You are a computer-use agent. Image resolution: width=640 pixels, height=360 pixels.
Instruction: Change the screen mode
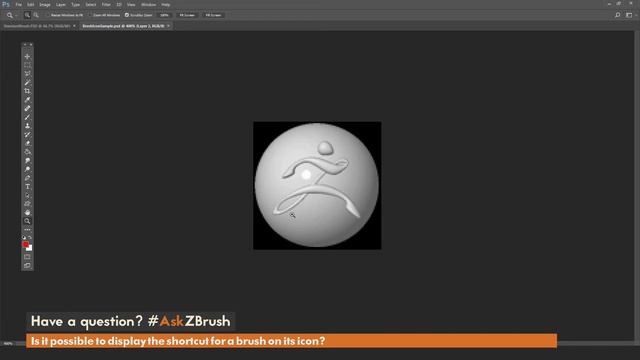click(27, 265)
